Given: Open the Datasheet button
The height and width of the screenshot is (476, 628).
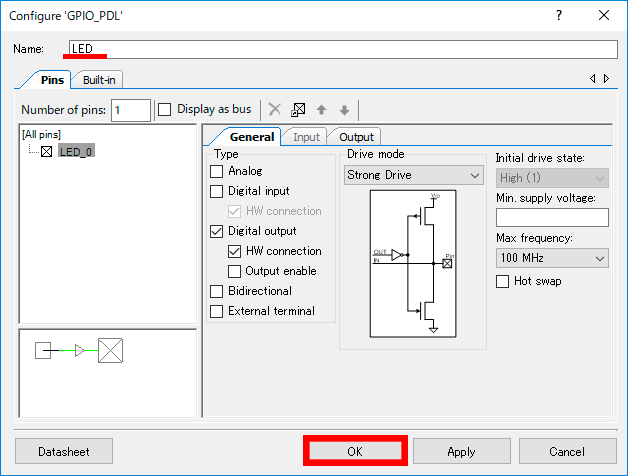Looking at the screenshot, I should (x=64, y=452).
